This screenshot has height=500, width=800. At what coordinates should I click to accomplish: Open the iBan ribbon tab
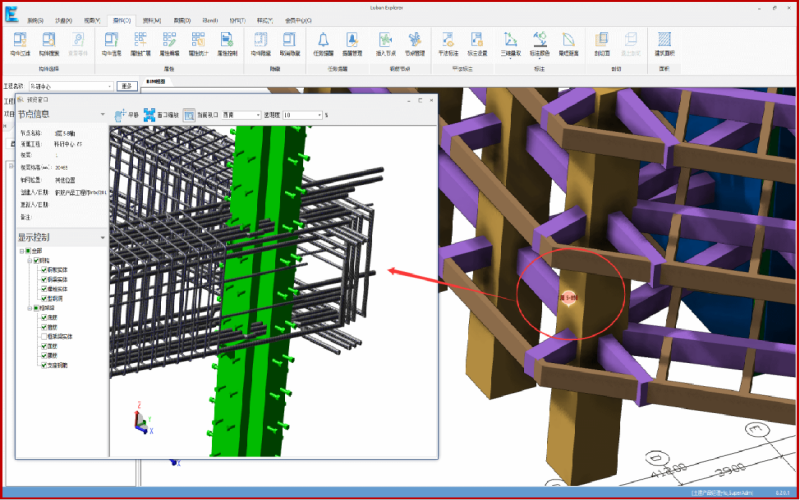(x=210, y=21)
